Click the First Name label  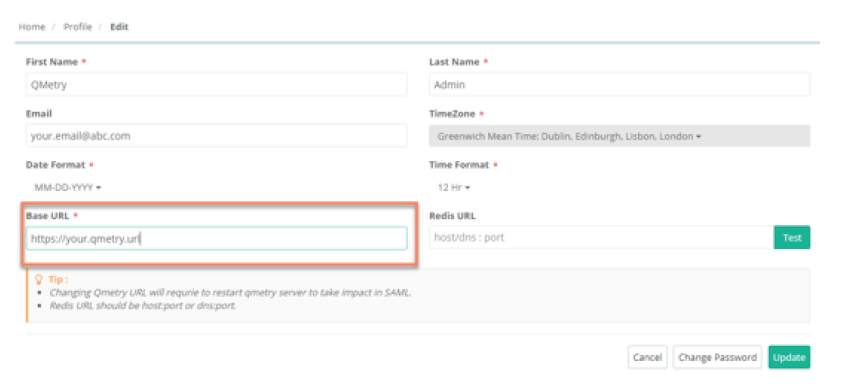[x=52, y=62]
